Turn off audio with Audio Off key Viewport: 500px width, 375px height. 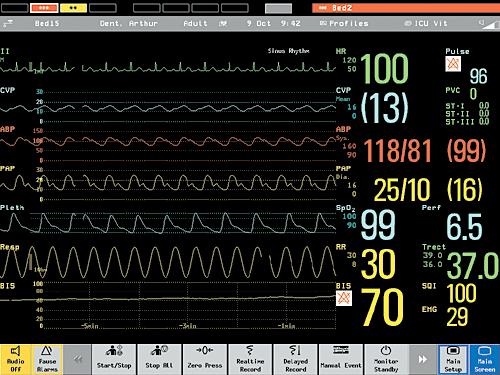[16, 360]
